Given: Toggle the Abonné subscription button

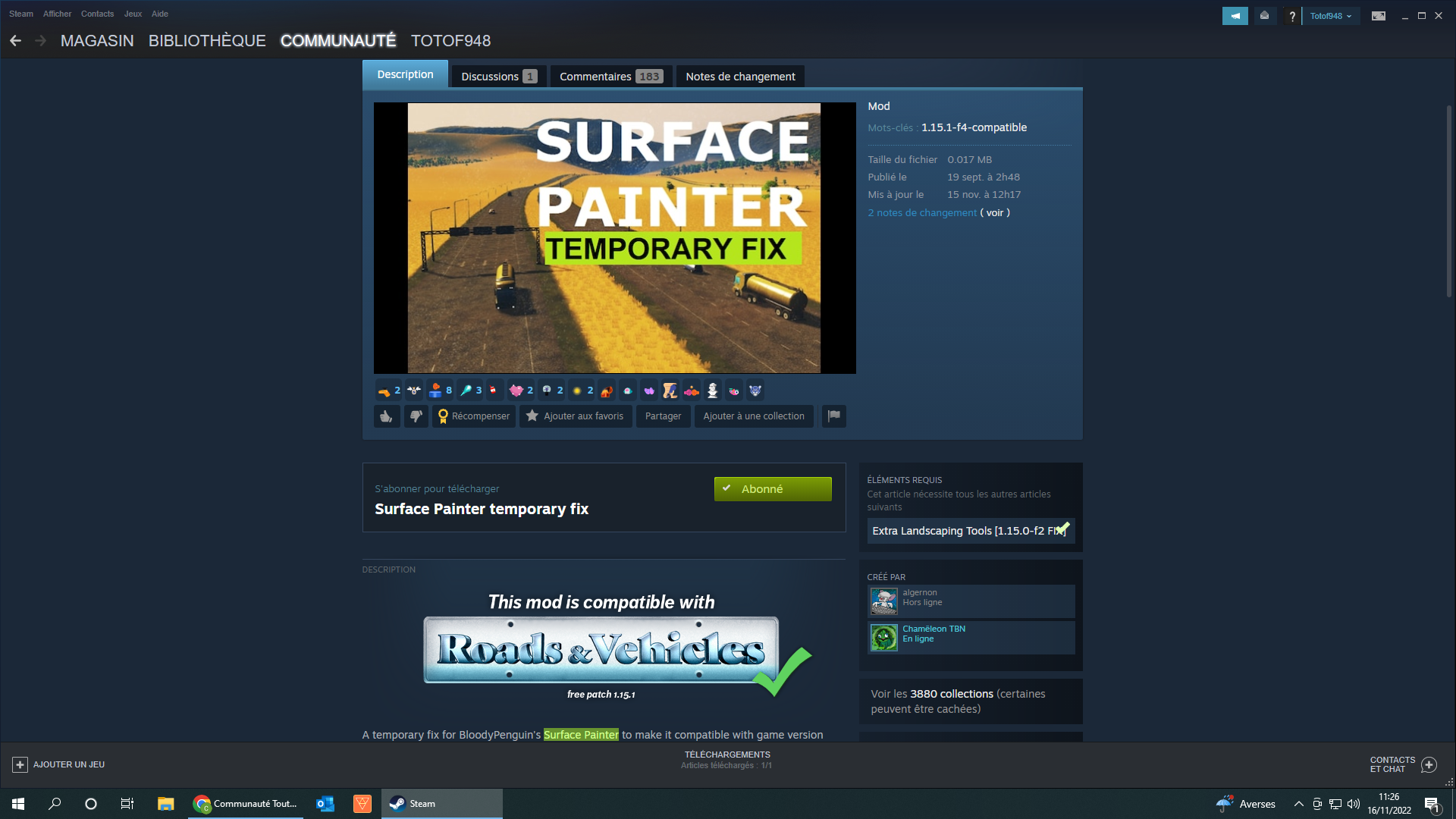Looking at the screenshot, I should (772, 489).
